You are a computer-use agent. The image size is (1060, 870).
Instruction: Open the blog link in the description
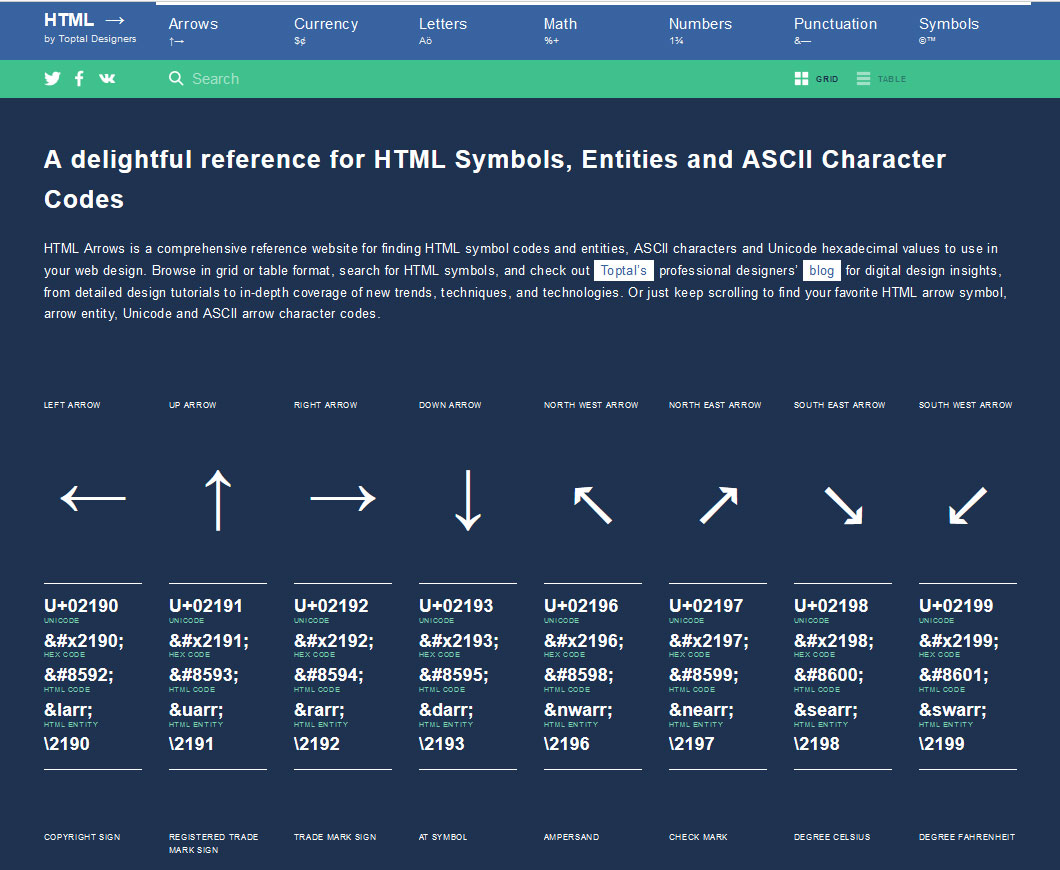821,270
